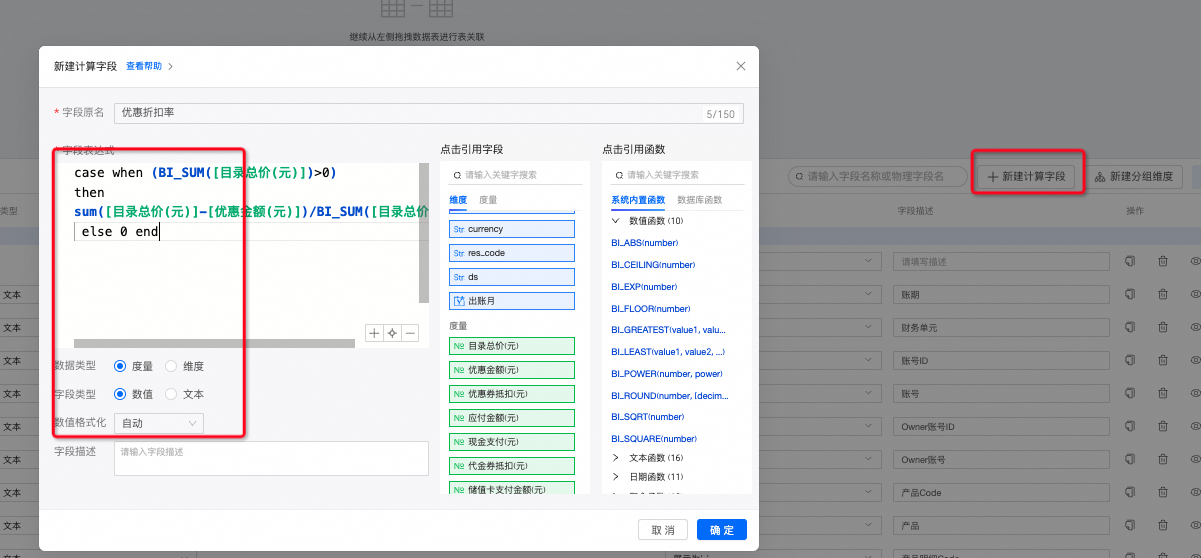
Task: Toggle visibility eye in 账号ID row
Action: coord(1194,360)
